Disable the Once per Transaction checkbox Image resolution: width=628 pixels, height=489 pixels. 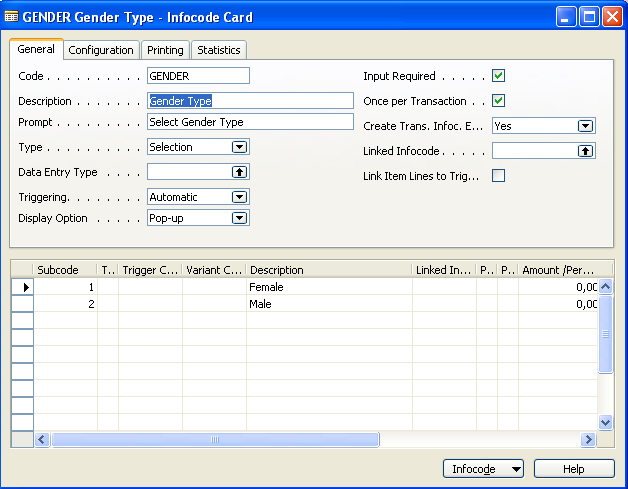click(499, 101)
